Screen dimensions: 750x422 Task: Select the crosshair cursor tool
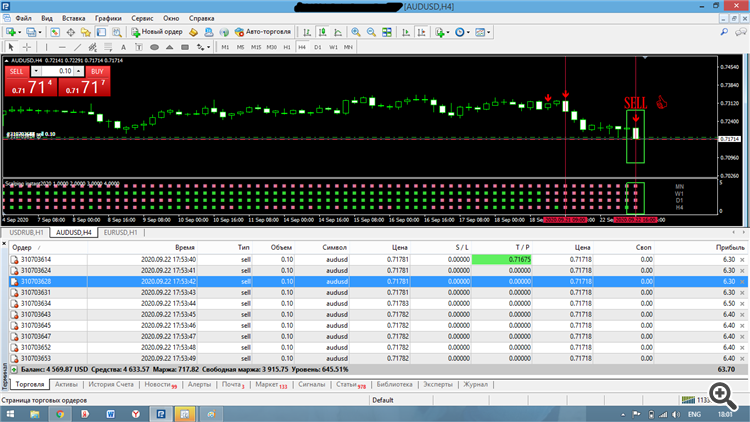[25, 47]
